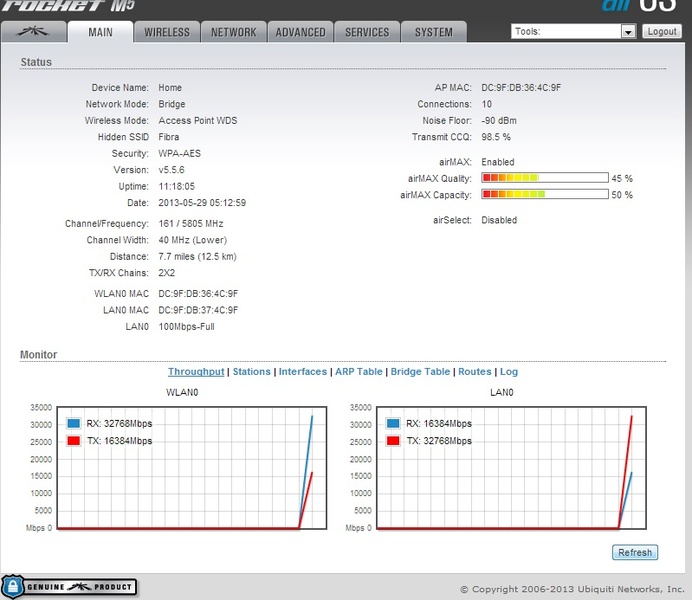Open the Ubiquiti logo tab

pos(33,32)
